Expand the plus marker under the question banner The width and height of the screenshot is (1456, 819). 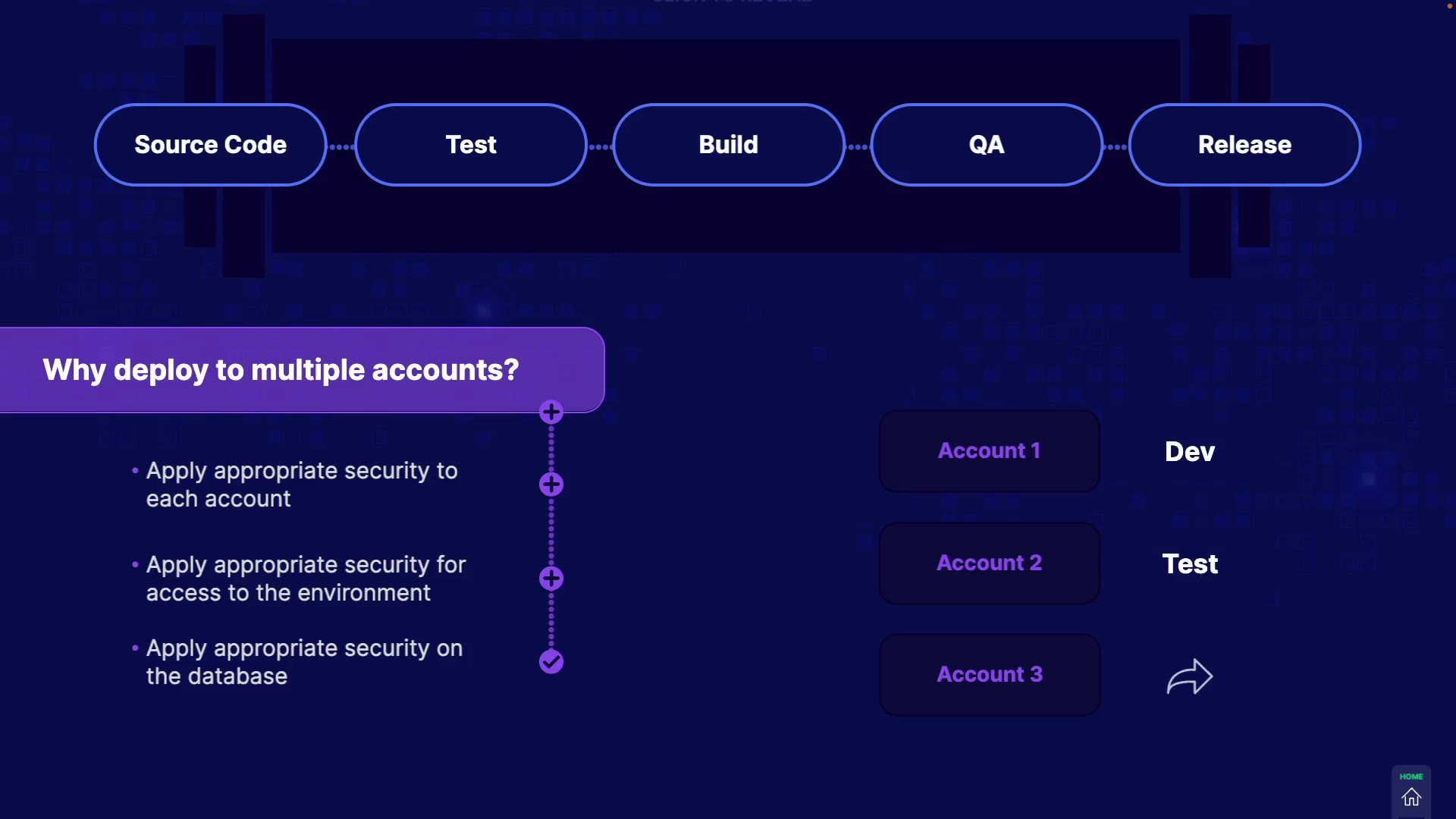click(551, 413)
